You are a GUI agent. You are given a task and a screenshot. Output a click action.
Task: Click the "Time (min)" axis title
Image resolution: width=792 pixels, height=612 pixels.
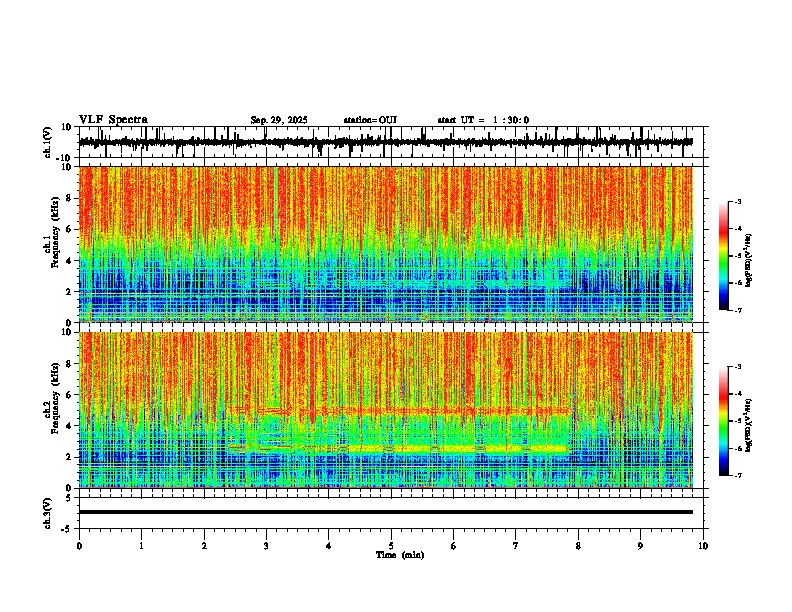400,555
